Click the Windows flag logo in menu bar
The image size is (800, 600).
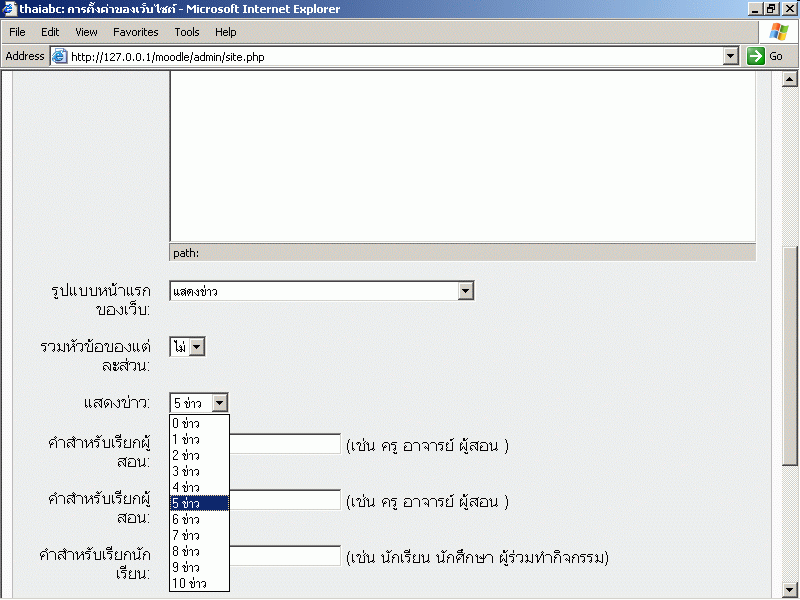point(778,32)
